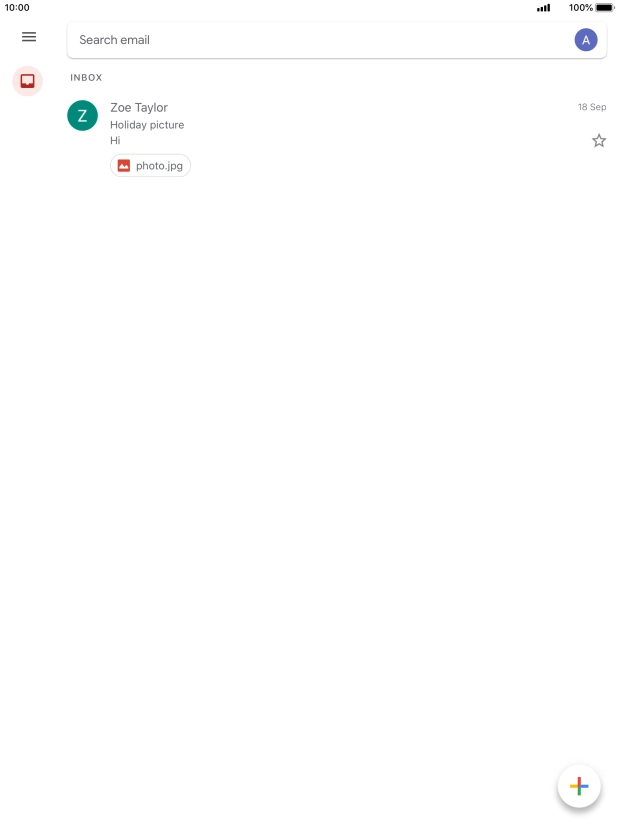619x826 pixels.
Task: Click the Holiday picture subject line
Action: tap(147, 125)
